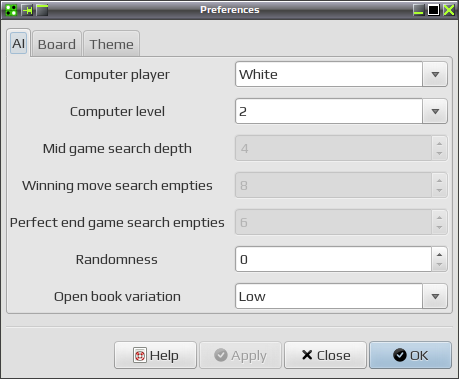This screenshot has width=459, height=379.
Task: Click the Randomness label
Action: [x=117, y=260]
